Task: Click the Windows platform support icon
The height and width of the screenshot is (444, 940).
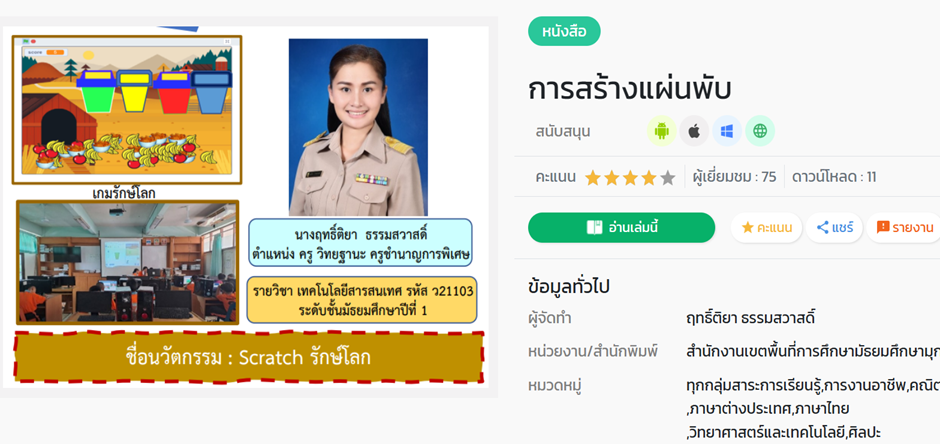Action: (x=727, y=131)
